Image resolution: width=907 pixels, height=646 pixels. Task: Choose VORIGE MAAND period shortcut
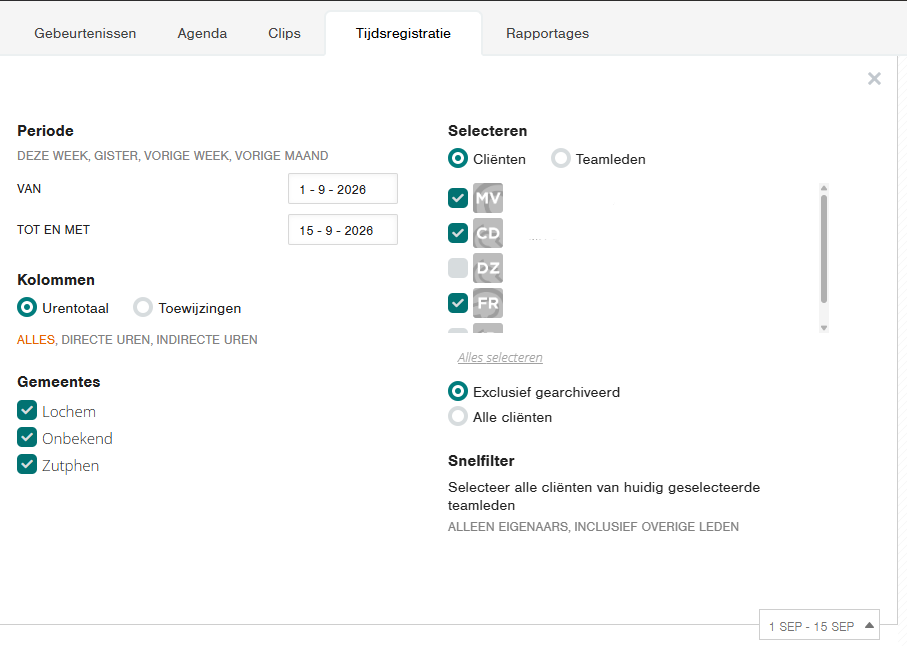tap(281, 156)
